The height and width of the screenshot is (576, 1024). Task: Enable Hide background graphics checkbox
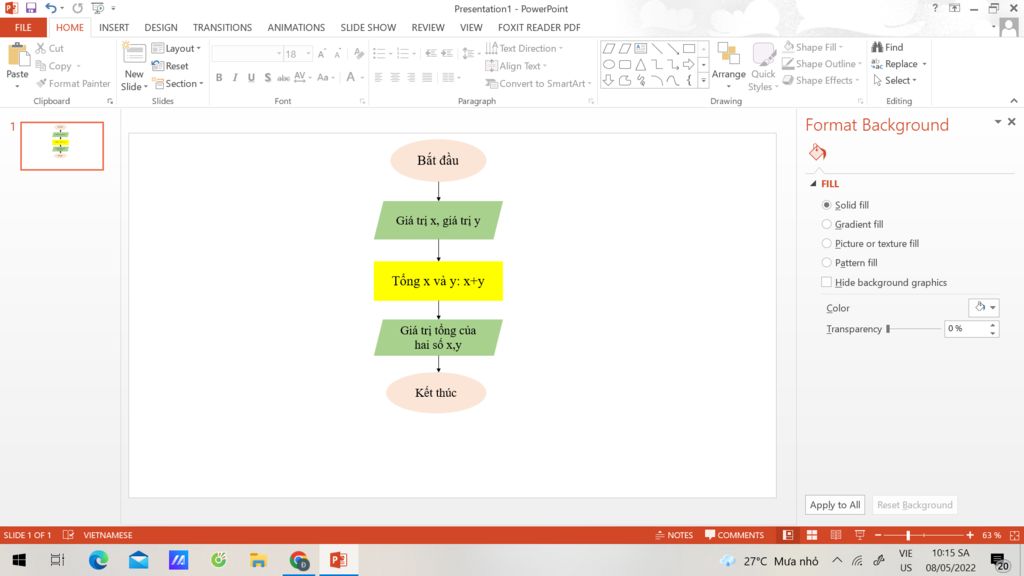tap(827, 283)
